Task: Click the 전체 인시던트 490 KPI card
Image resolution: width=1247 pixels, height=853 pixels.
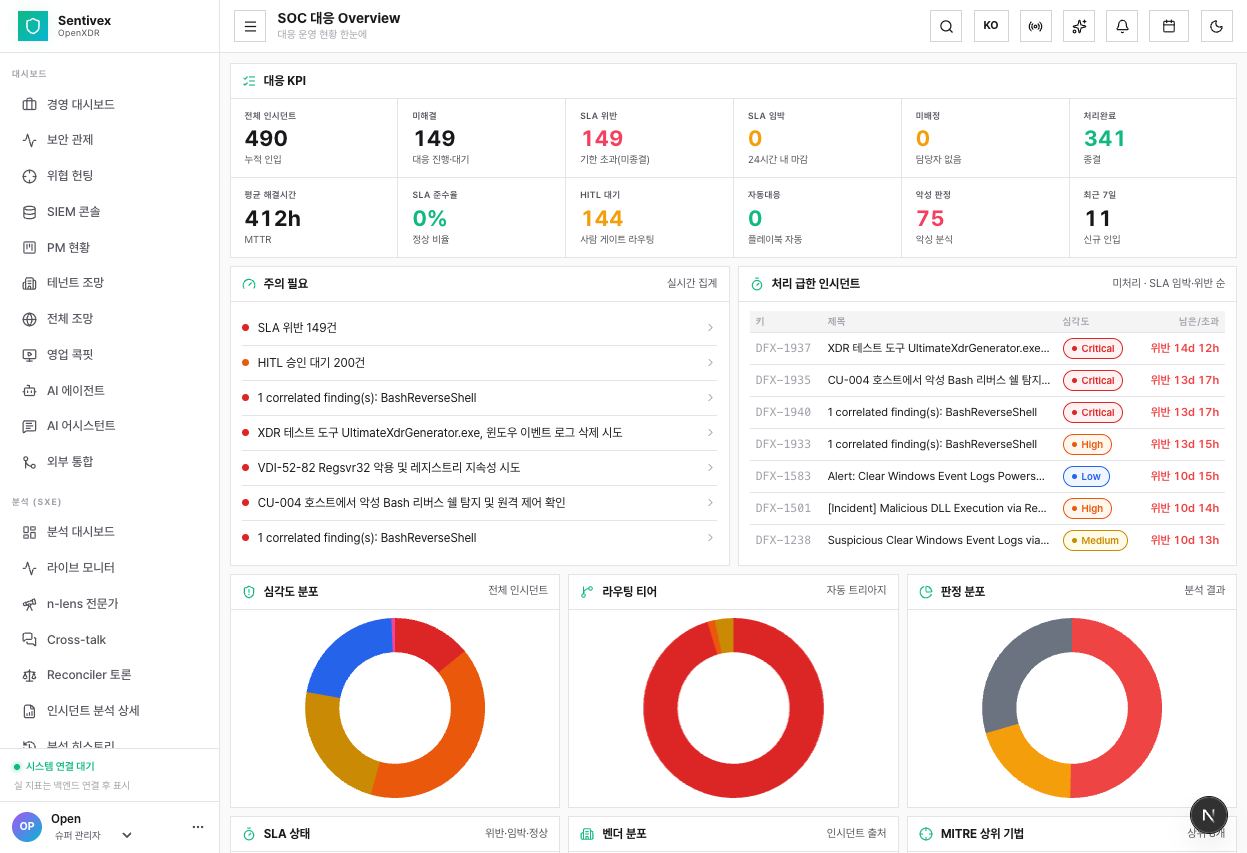Action: pos(314,138)
